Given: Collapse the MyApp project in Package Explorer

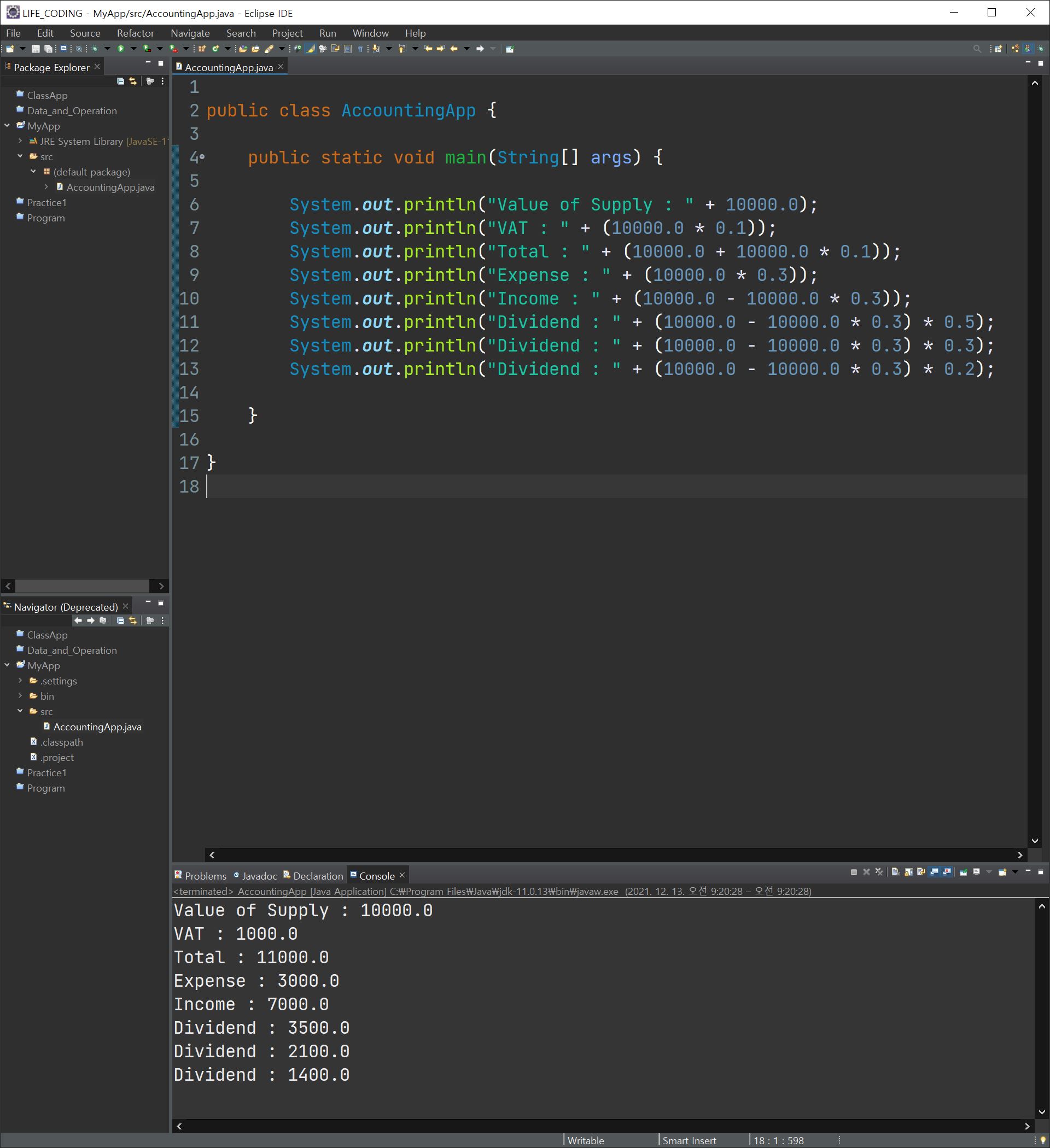Looking at the screenshot, I should click(x=8, y=125).
